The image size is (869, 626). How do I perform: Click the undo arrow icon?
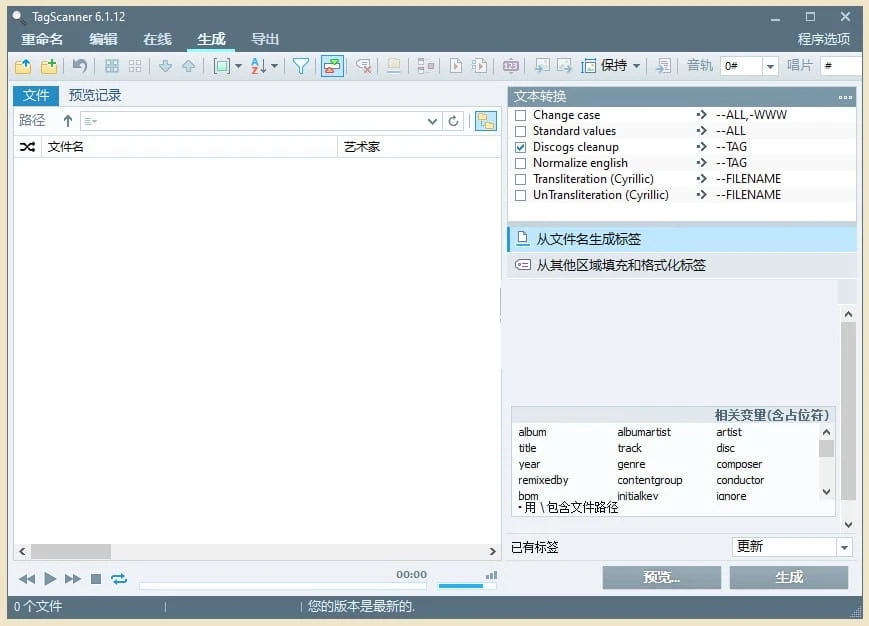point(79,66)
